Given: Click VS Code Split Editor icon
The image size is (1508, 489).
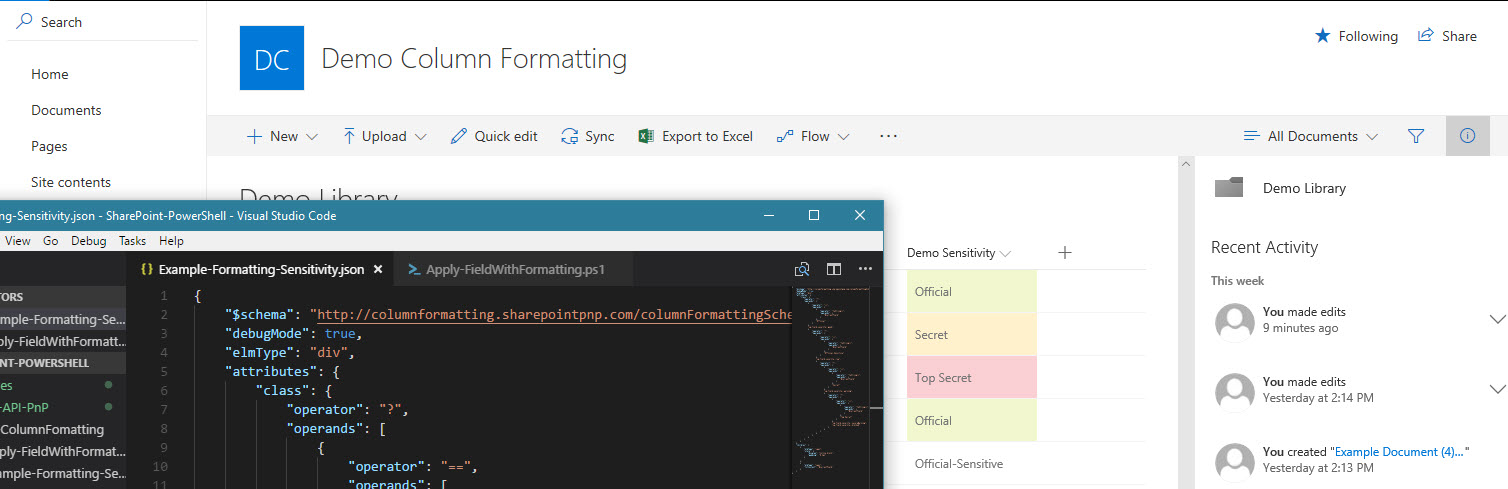Looking at the screenshot, I should click(833, 269).
